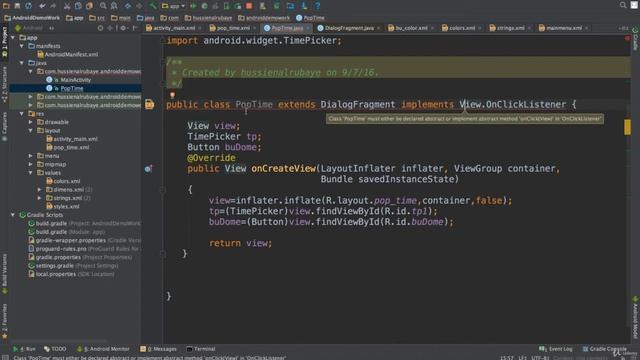Open the app run configuration dropdown

(x=173, y=6)
